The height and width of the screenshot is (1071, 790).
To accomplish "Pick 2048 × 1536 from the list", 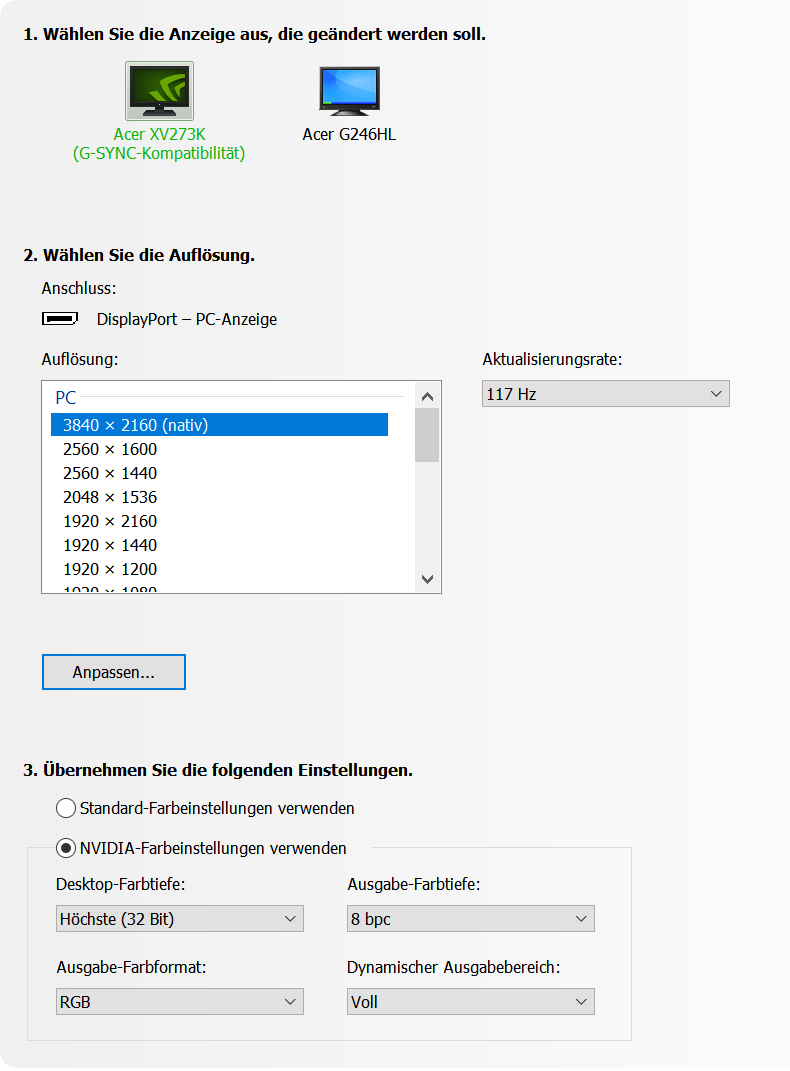I will [x=110, y=497].
